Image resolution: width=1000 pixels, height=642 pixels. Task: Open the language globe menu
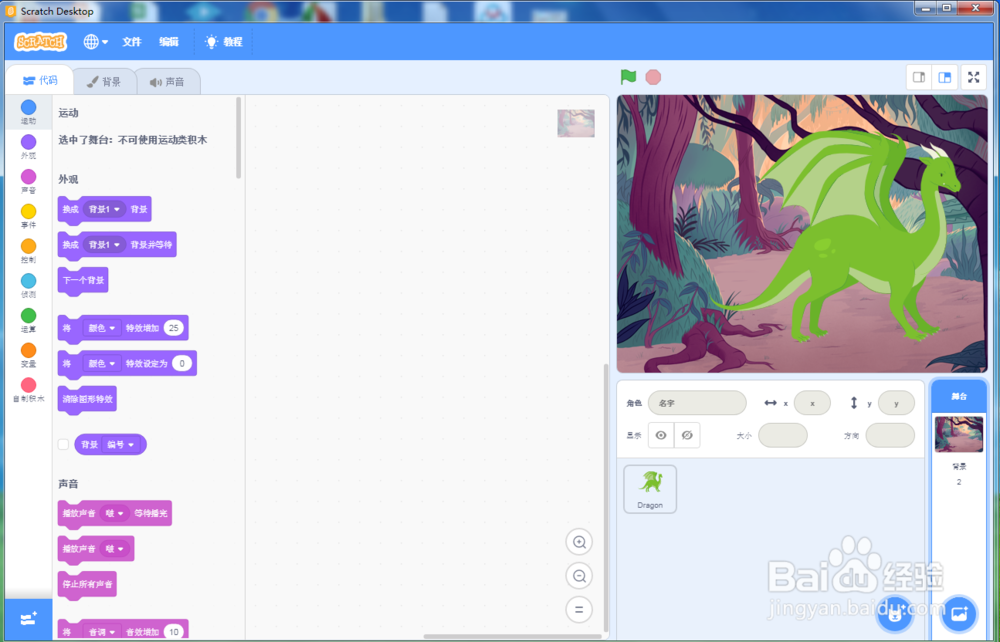pos(96,42)
